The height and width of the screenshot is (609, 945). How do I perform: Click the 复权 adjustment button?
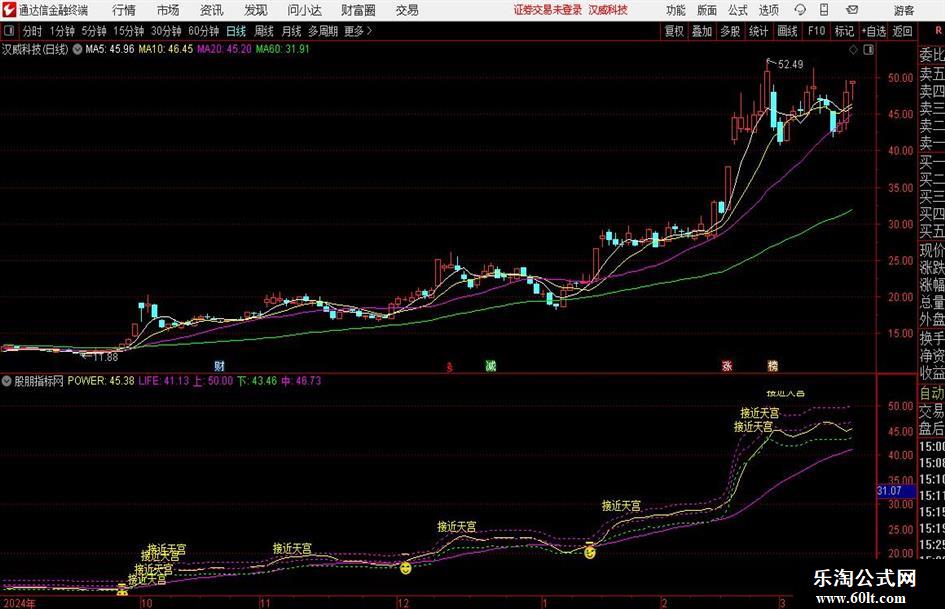click(674, 31)
